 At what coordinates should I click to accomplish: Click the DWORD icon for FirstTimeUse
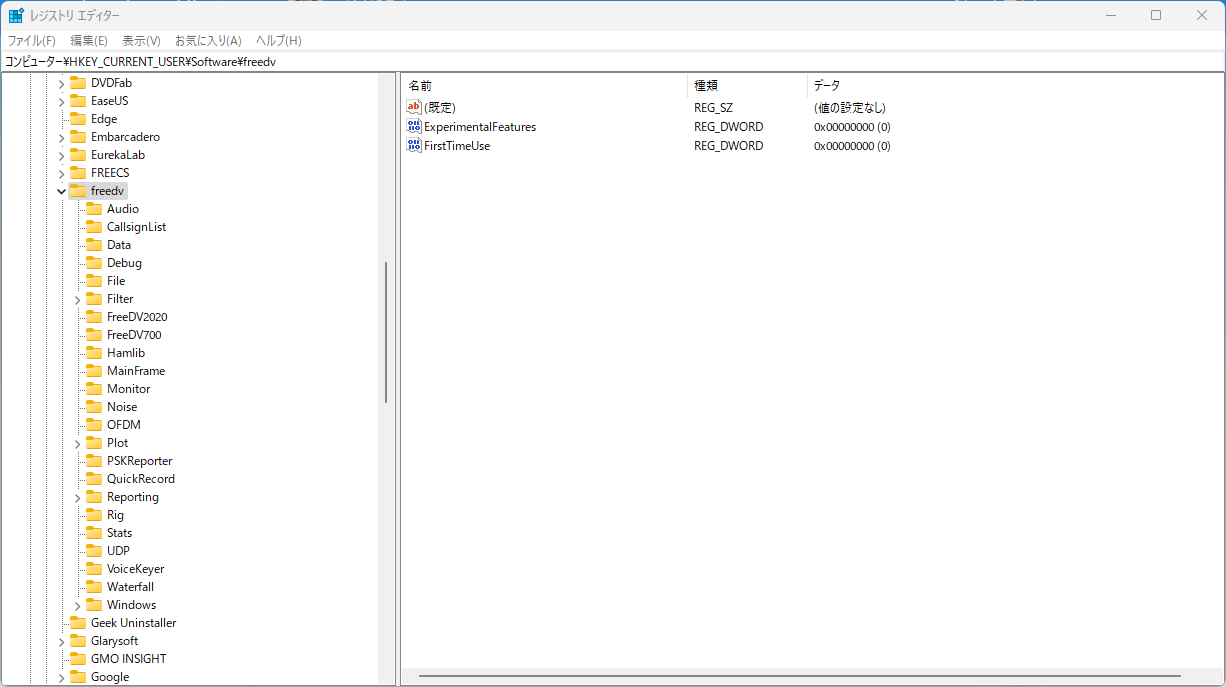click(x=414, y=146)
